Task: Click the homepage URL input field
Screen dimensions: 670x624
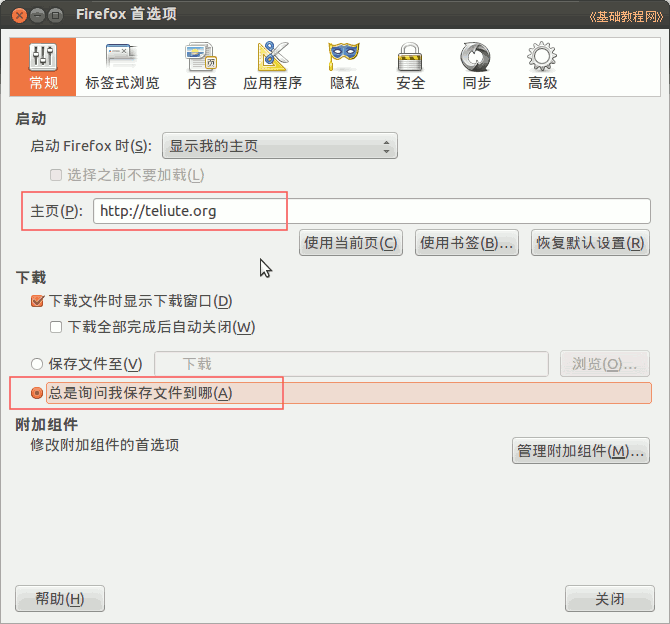Action: [x=372, y=211]
